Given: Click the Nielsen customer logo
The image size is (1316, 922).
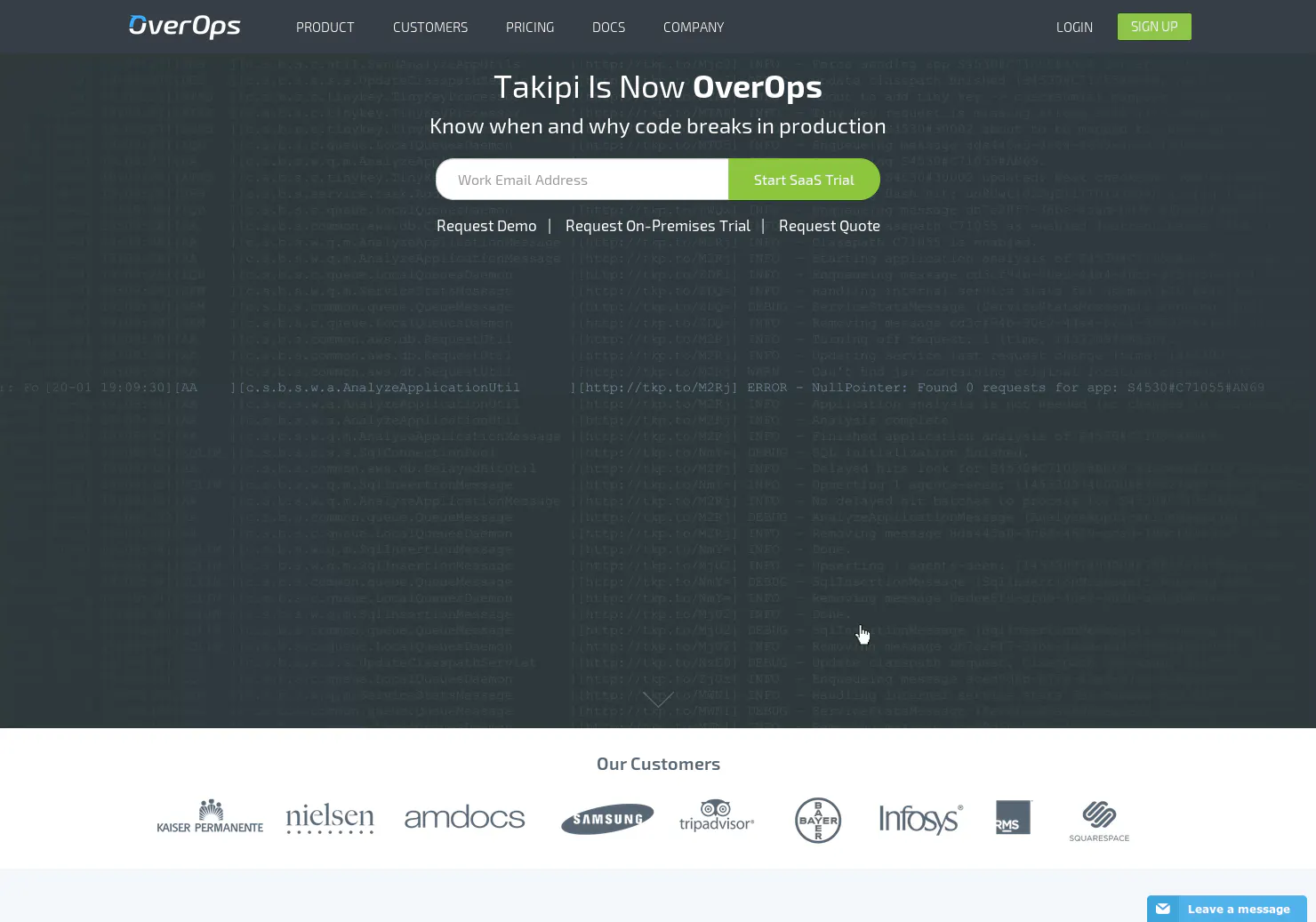Looking at the screenshot, I should (330, 818).
